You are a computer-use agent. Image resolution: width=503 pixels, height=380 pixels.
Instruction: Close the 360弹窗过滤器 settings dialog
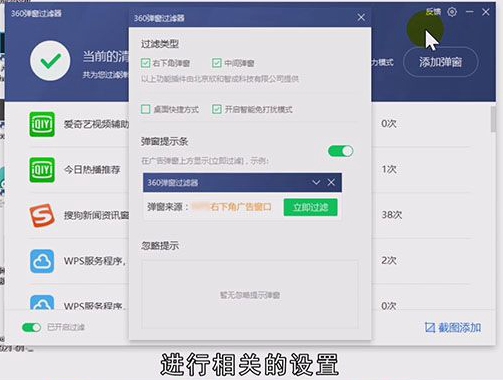click(x=361, y=17)
